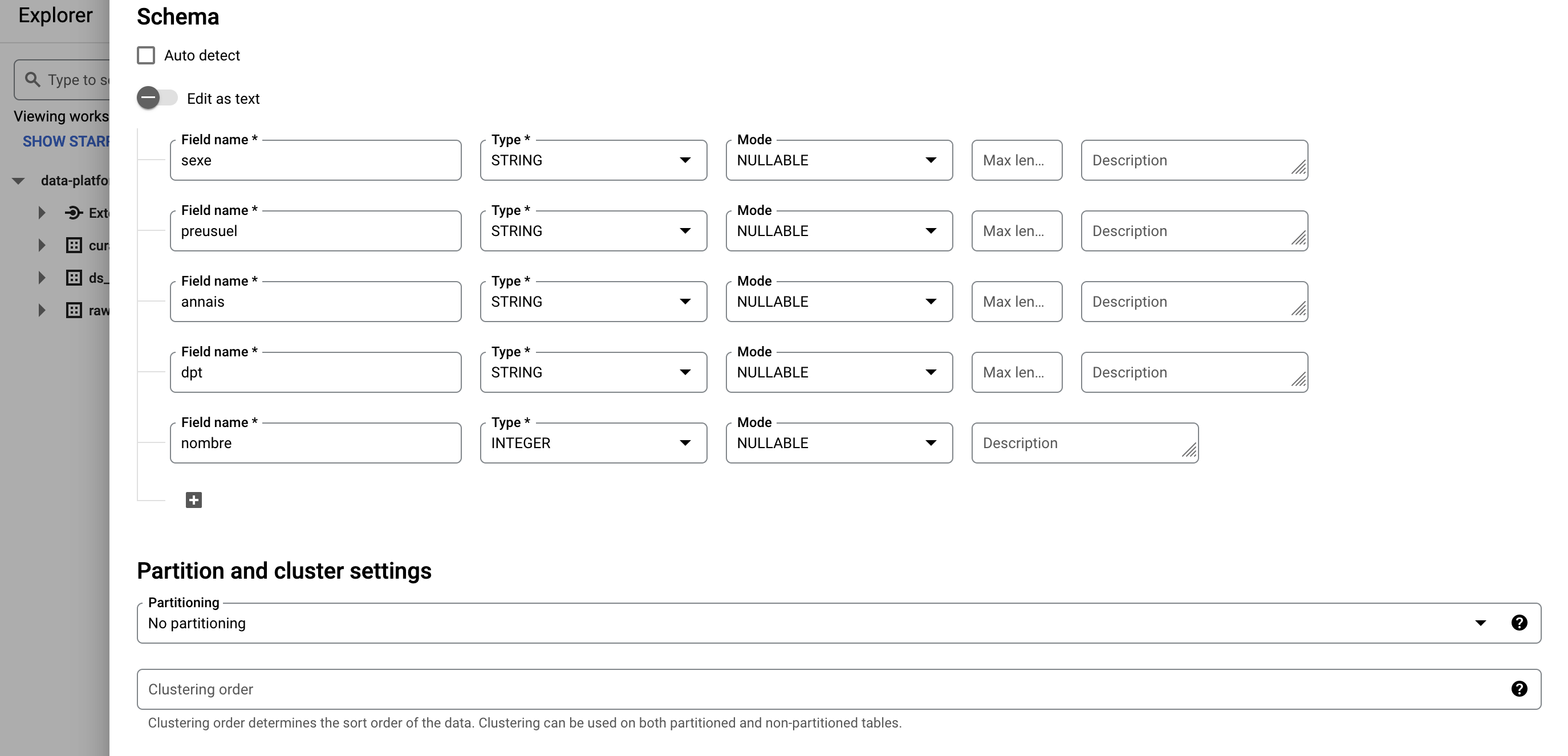Toggle the Edit as text switch
This screenshot has width=1568, height=756.
point(156,98)
